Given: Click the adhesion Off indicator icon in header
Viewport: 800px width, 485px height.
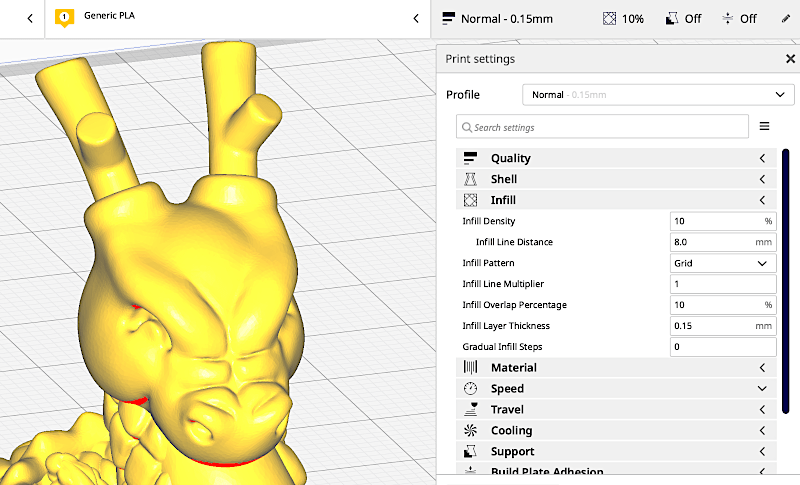Looking at the screenshot, I should tap(728, 19).
